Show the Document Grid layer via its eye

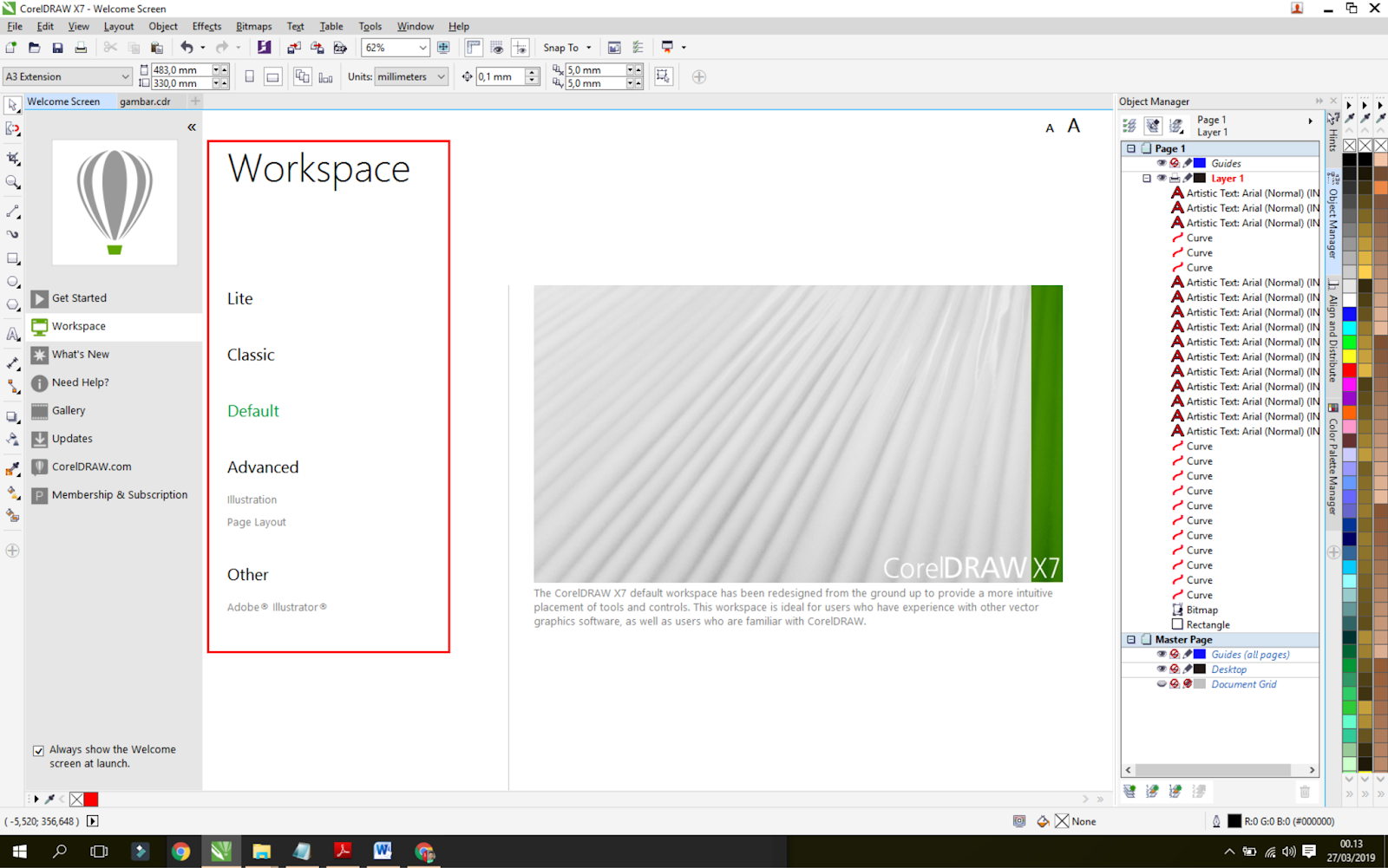[1162, 684]
